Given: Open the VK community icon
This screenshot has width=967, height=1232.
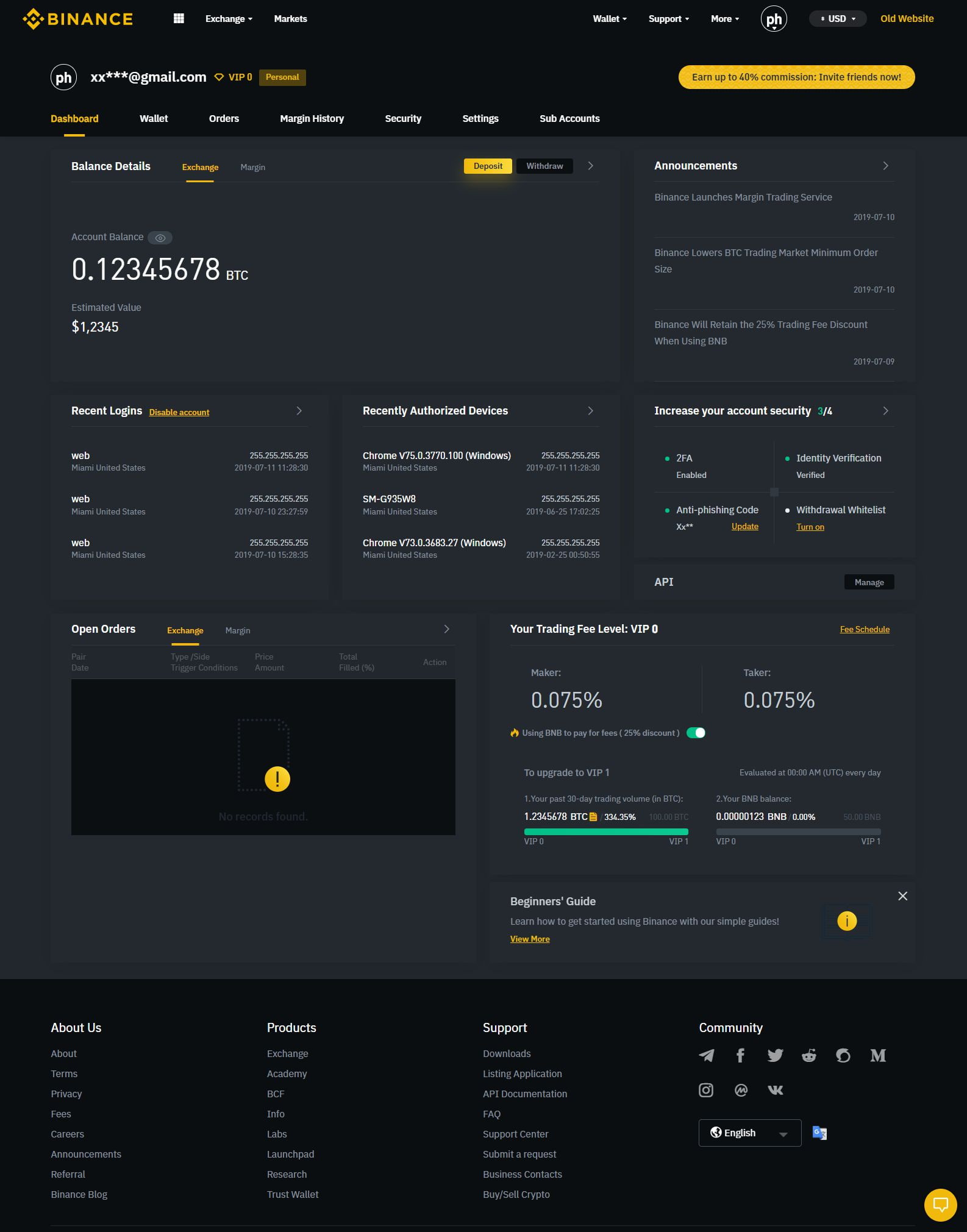Looking at the screenshot, I should [x=775, y=1090].
